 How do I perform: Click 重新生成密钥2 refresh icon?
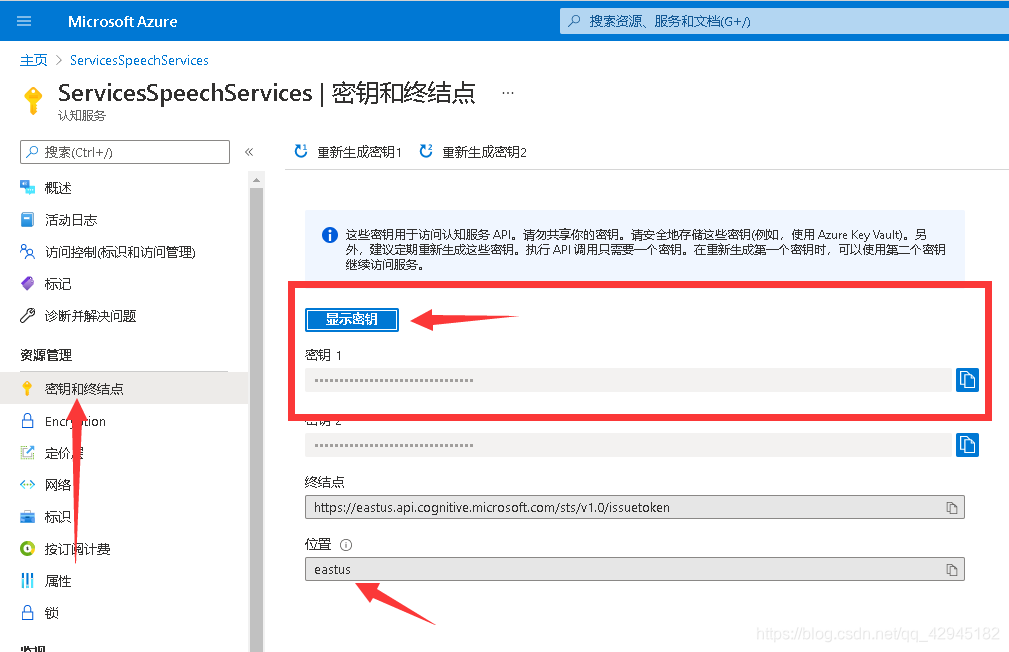point(425,151)
